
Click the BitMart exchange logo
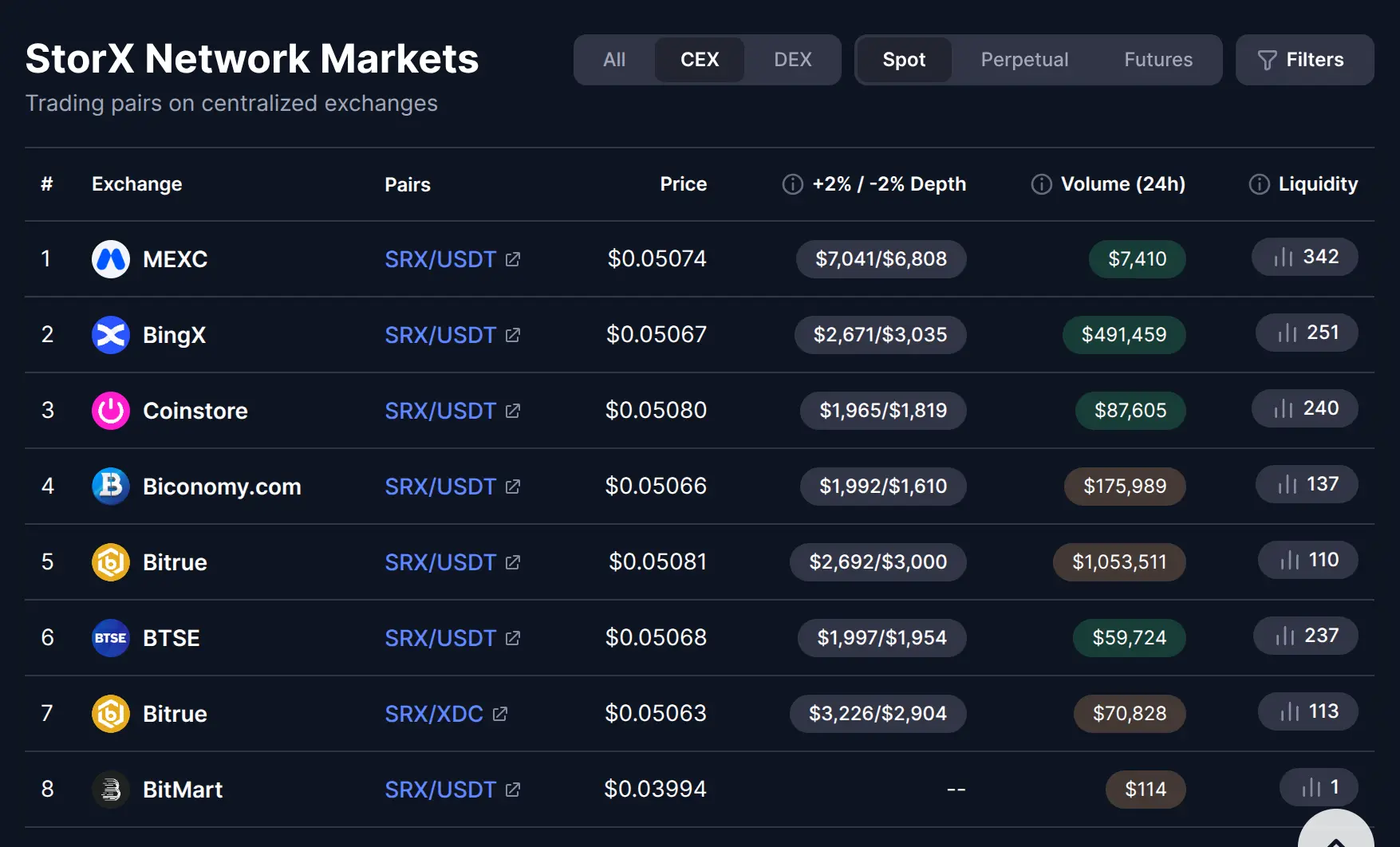(111, 790)
